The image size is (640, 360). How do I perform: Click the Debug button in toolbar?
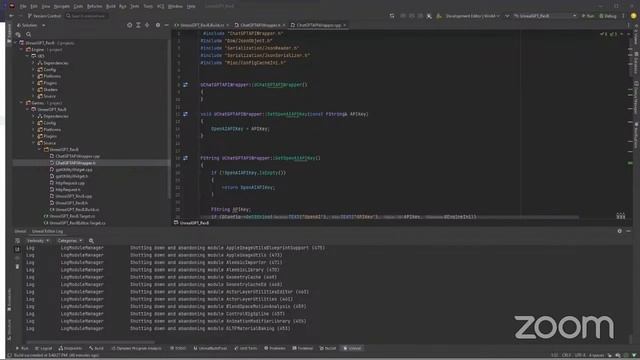608,16
